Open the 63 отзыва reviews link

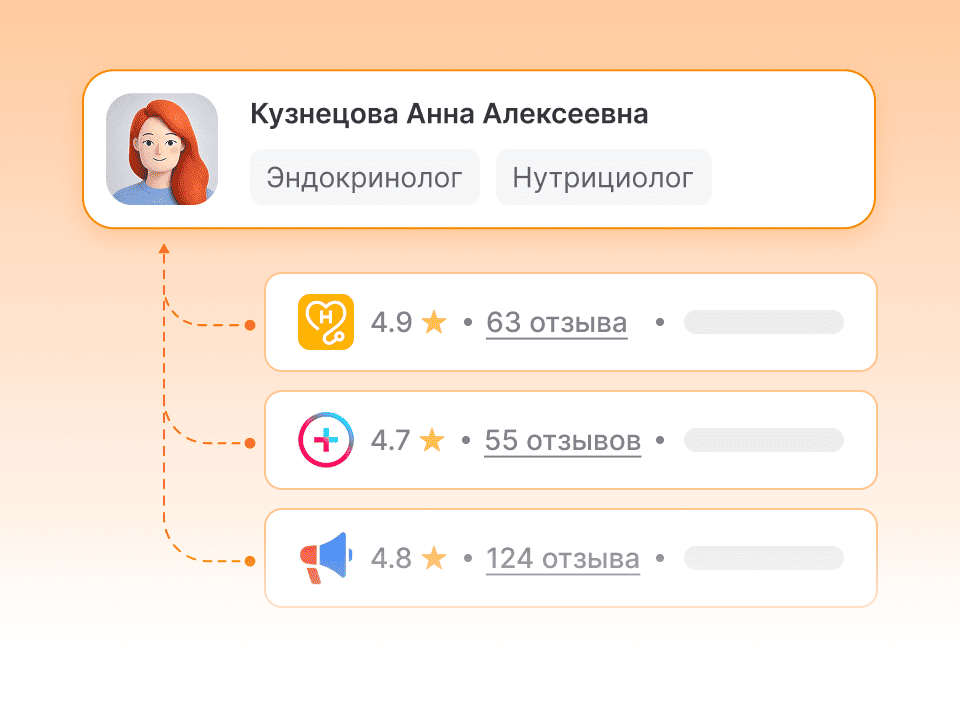pos(557,323)
